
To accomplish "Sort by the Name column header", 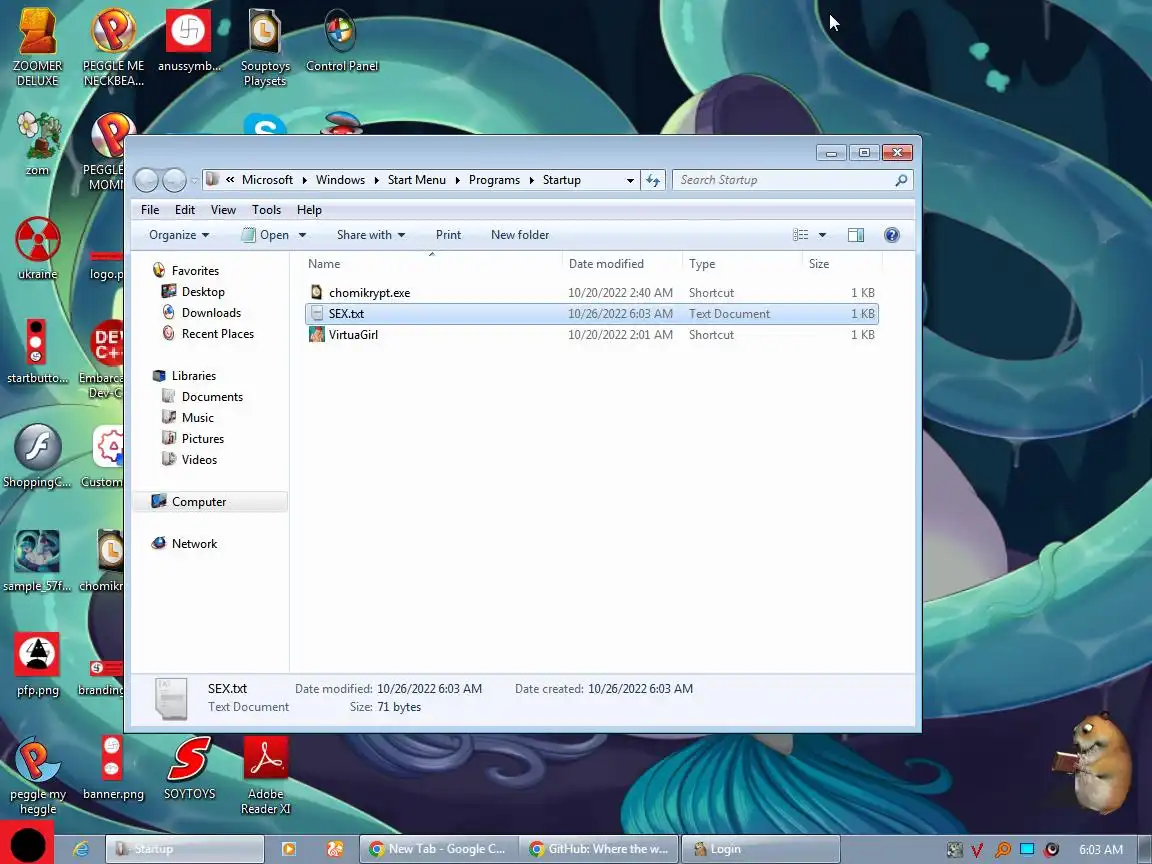I will point(433,264).
